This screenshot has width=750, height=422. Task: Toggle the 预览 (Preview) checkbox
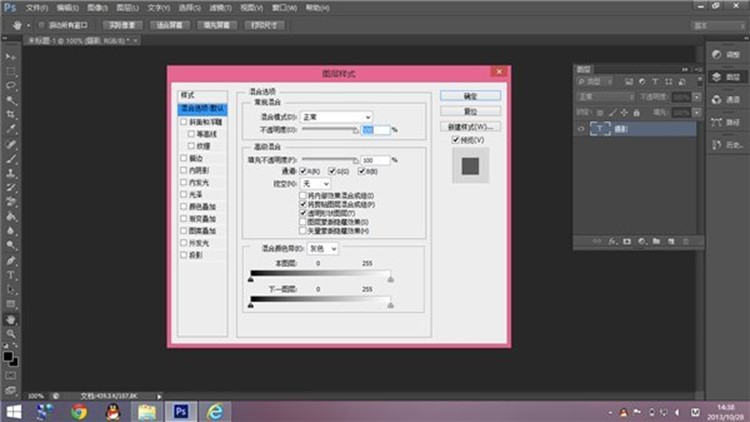tap(455, 139)
